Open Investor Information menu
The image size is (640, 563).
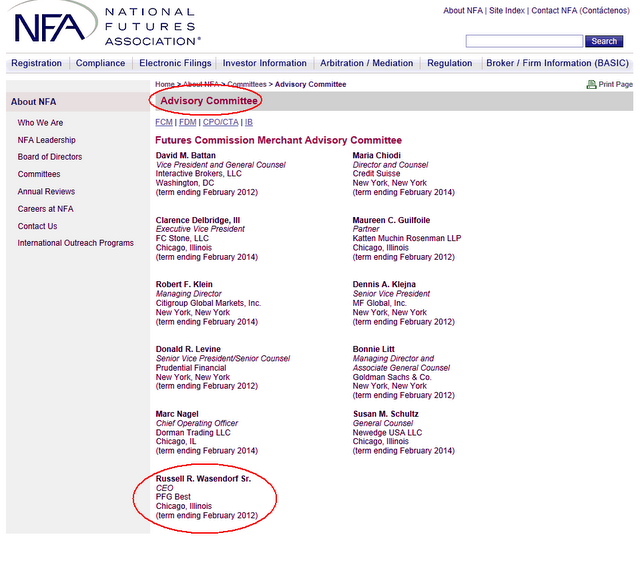(x=264, y=63)
